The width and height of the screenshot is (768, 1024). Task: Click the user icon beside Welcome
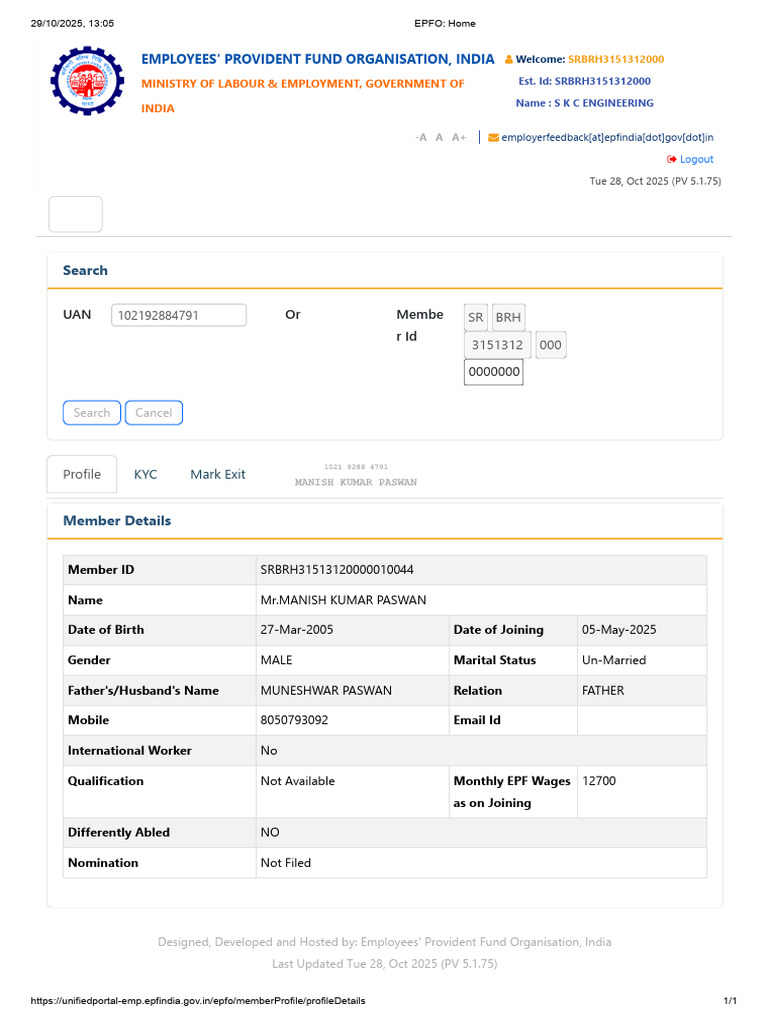point(509,59)
